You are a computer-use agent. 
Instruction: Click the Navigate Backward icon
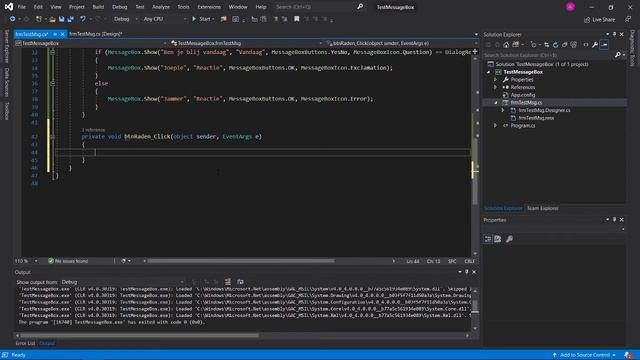(13, 19)
